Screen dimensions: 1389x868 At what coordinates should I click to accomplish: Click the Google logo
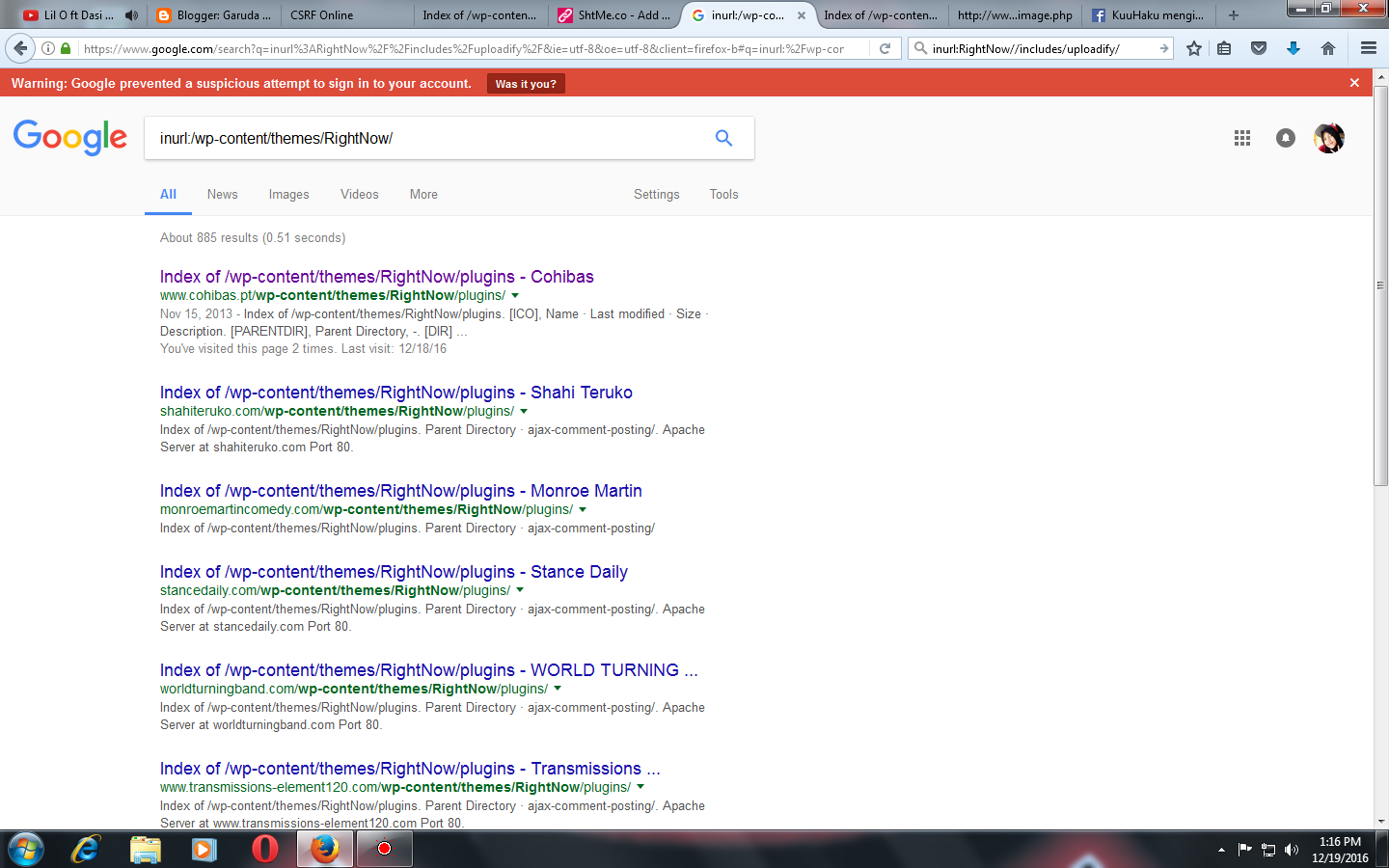[x=69, y=138]
